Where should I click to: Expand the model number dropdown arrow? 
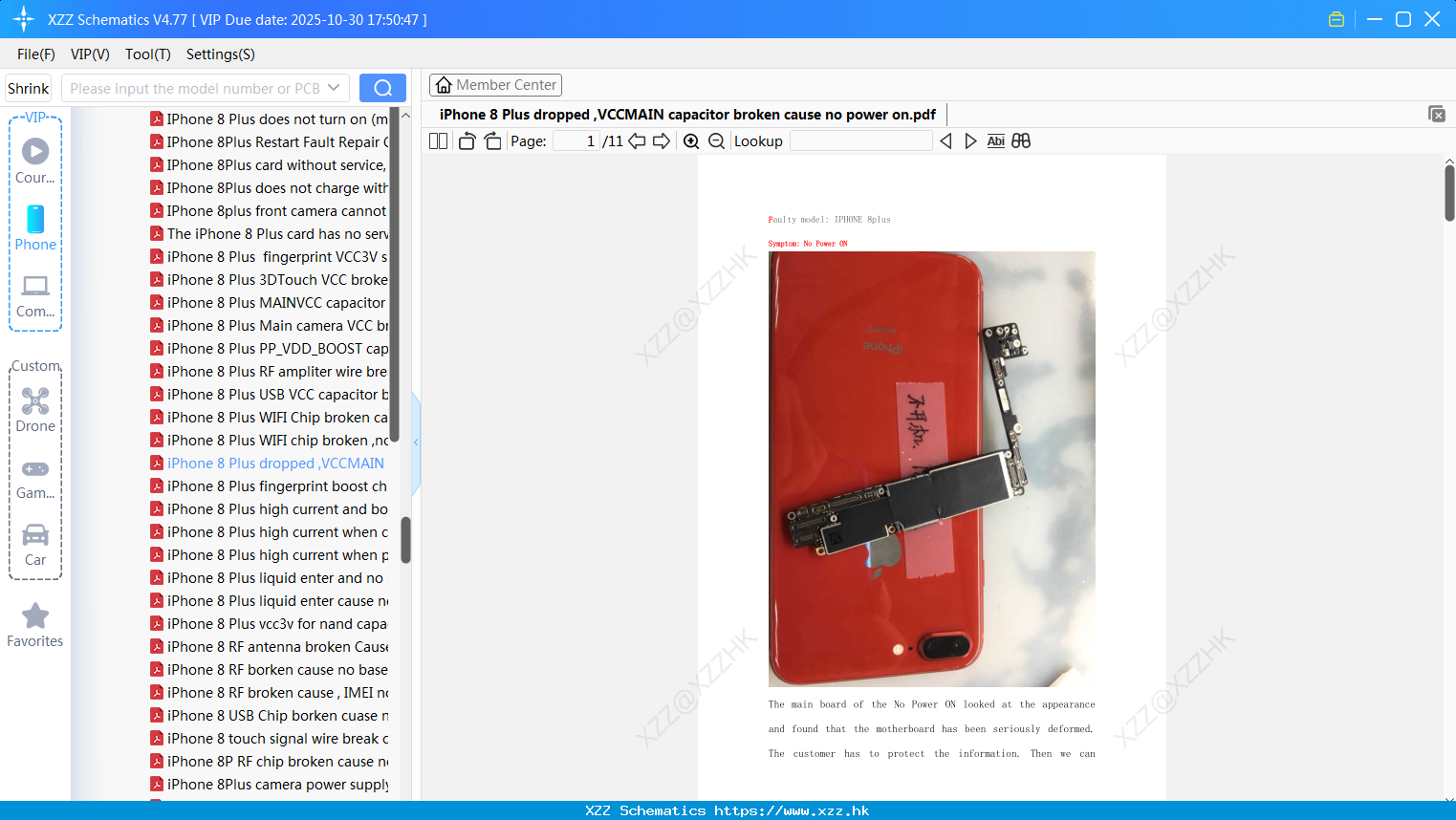pos(334,88)
